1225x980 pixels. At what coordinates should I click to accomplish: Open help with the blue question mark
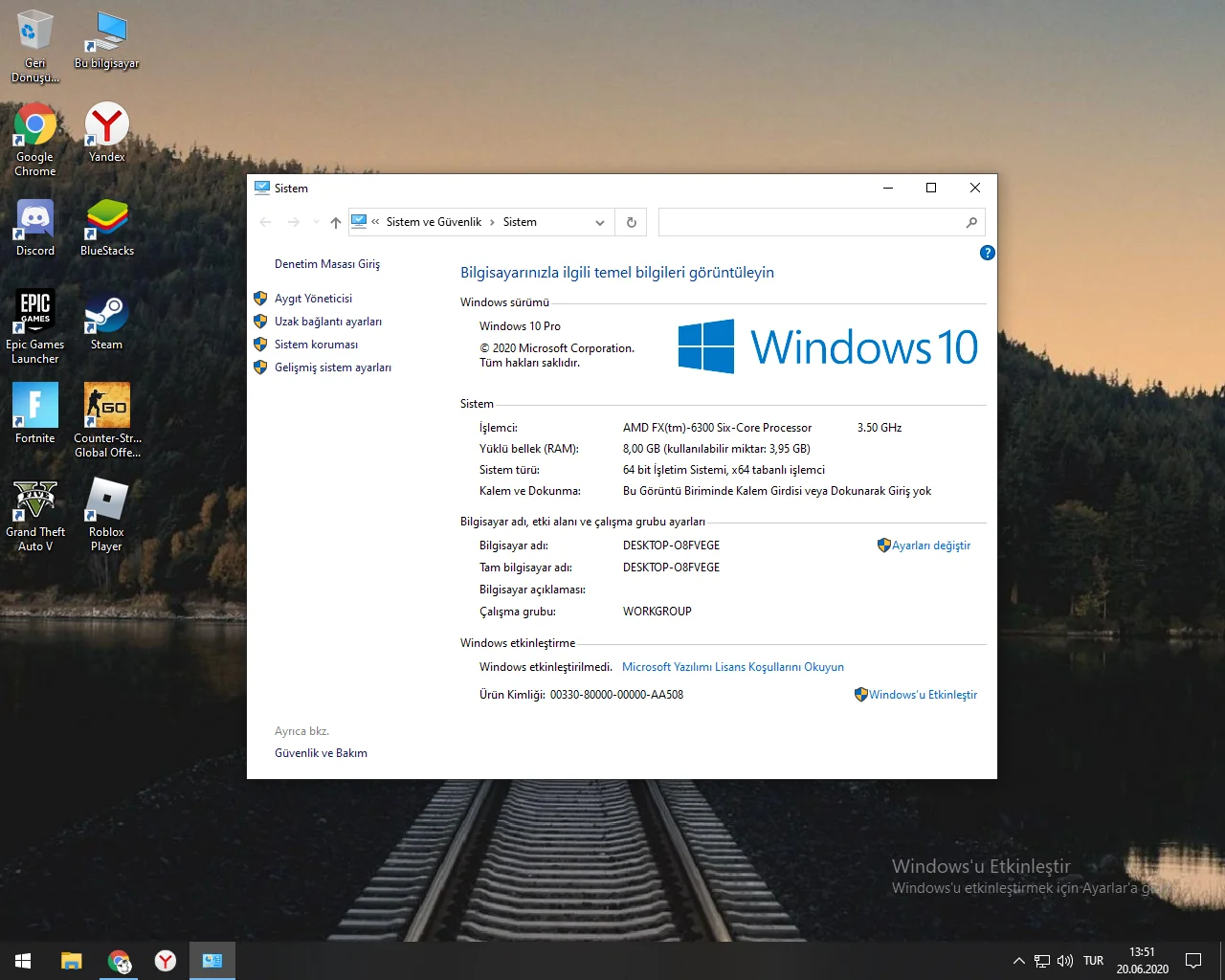click(988, 253)
